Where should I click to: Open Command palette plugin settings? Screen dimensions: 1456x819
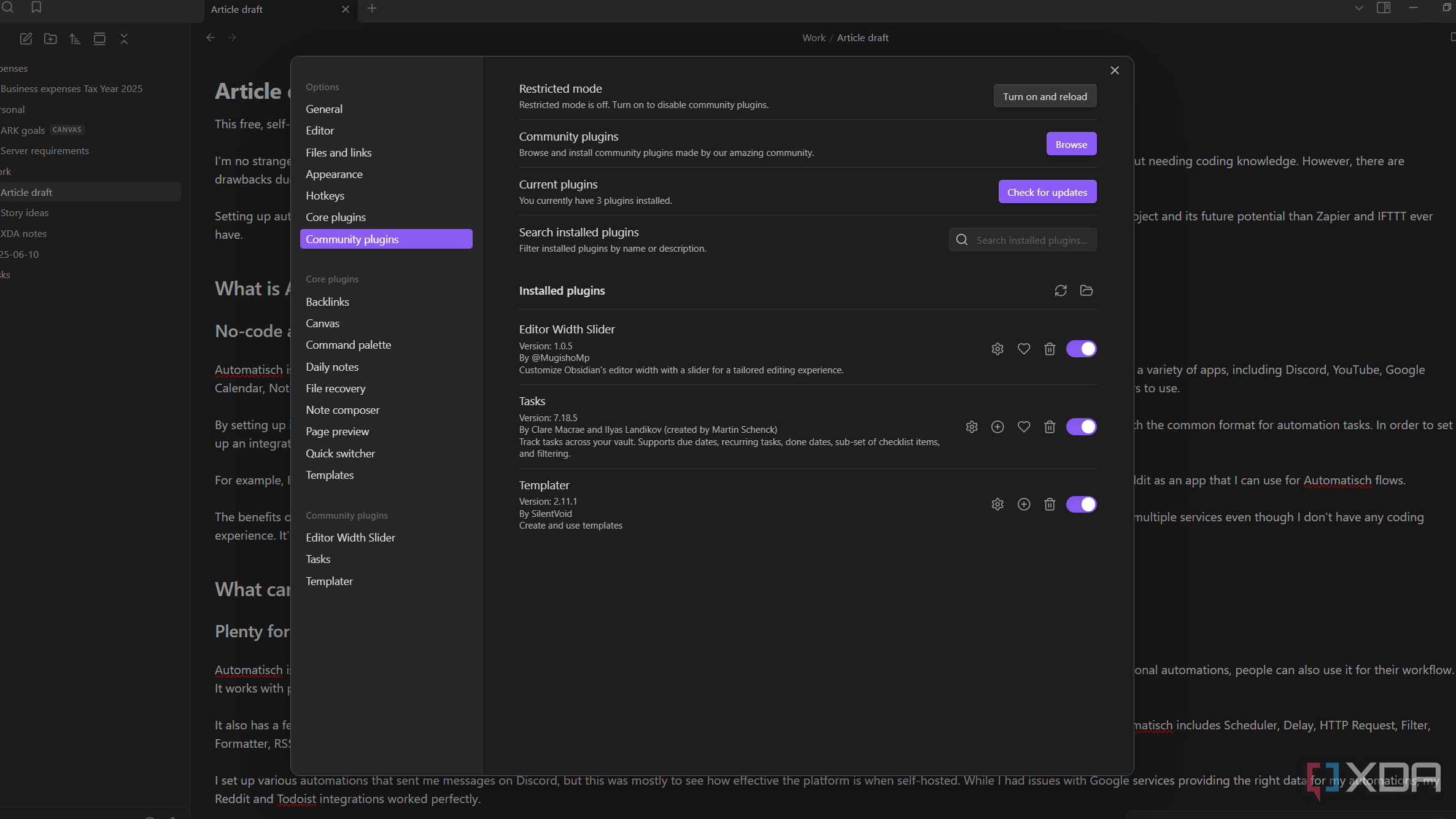[386, 345]
